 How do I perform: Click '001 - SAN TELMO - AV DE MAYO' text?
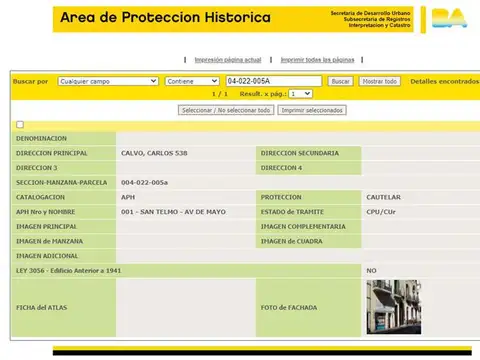coord(173,212)
